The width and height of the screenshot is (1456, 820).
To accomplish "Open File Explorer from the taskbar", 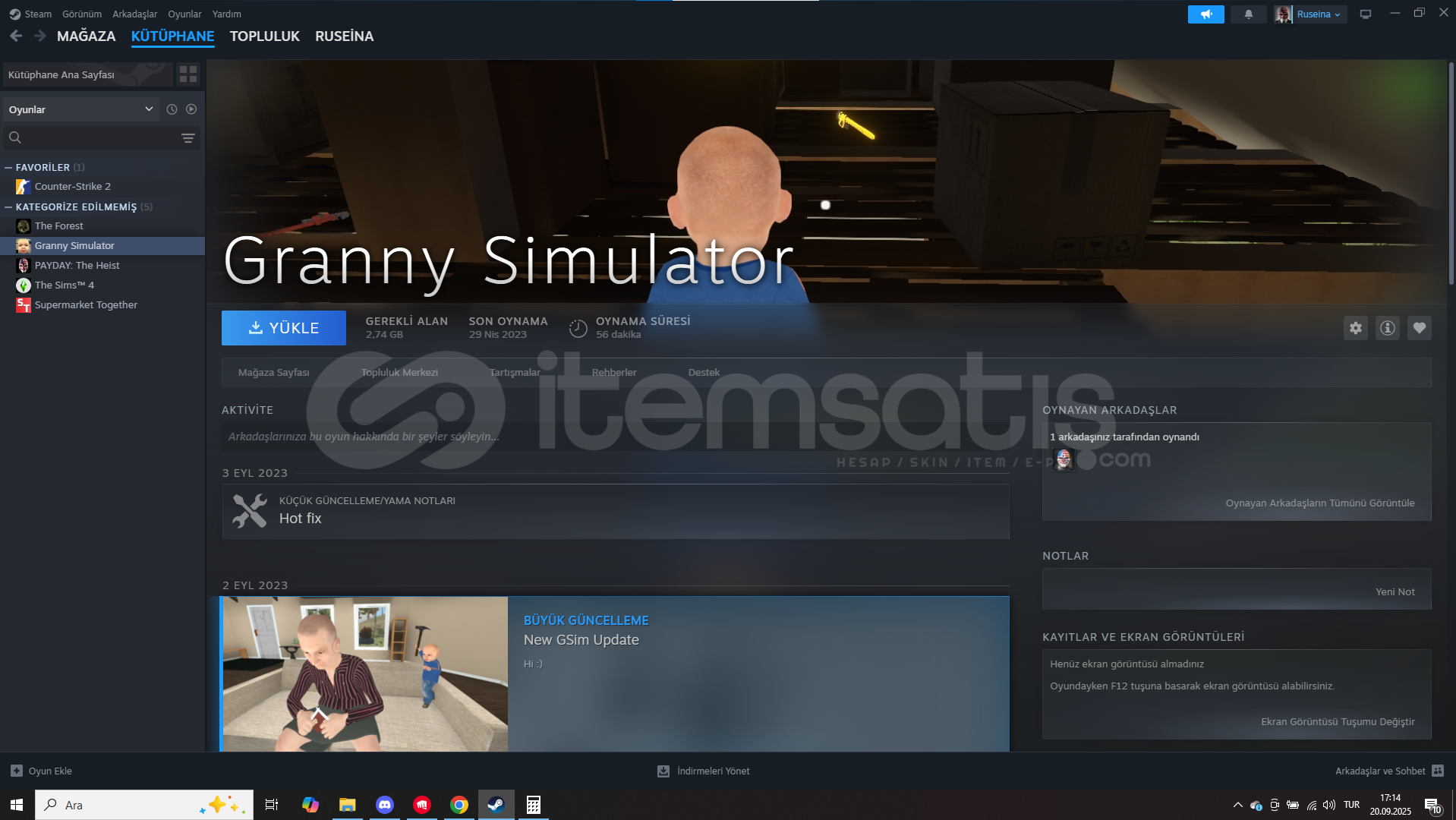I will 348,805.
